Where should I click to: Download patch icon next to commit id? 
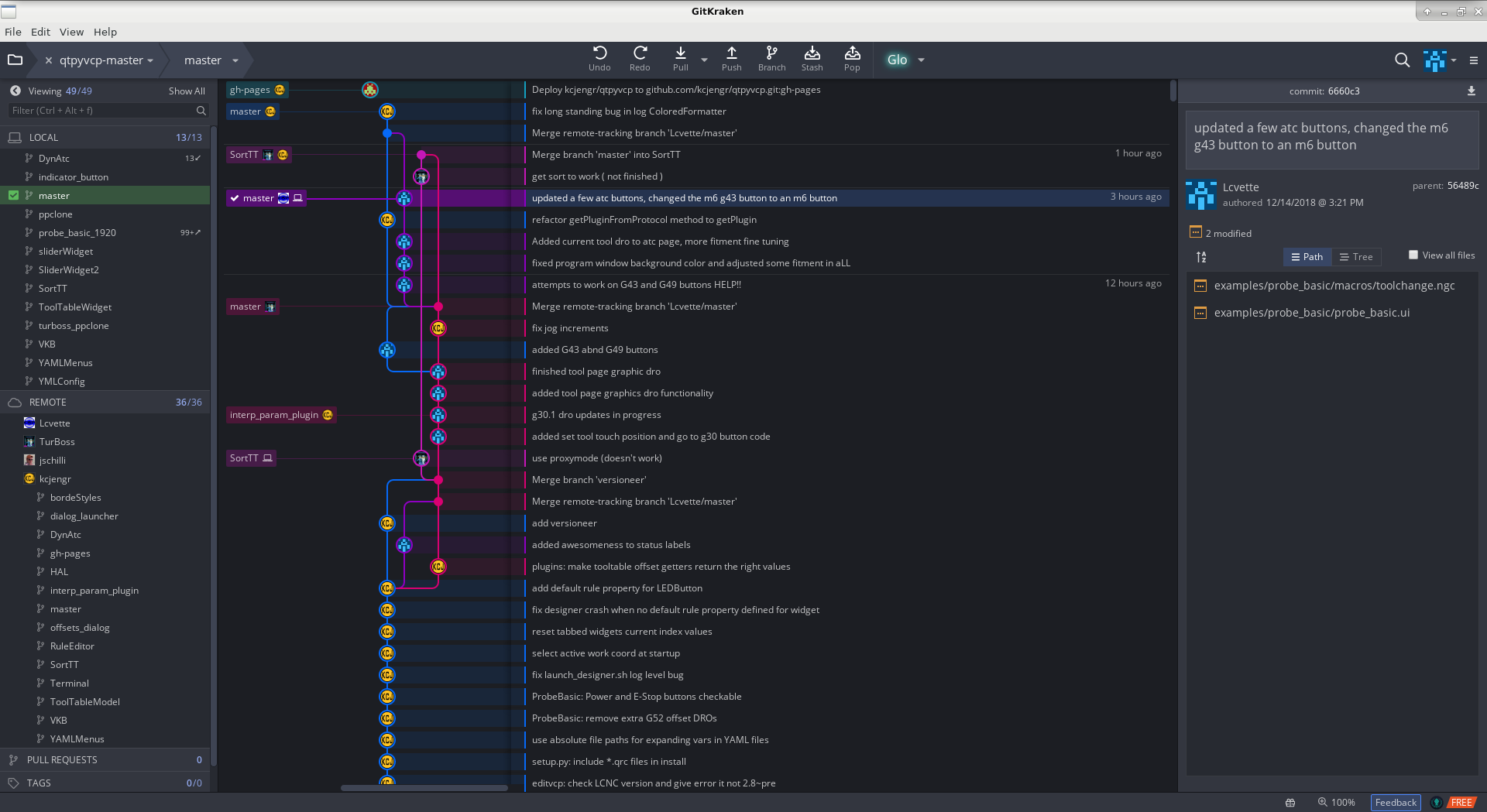pyautogui.click(x=1471, y=91)
